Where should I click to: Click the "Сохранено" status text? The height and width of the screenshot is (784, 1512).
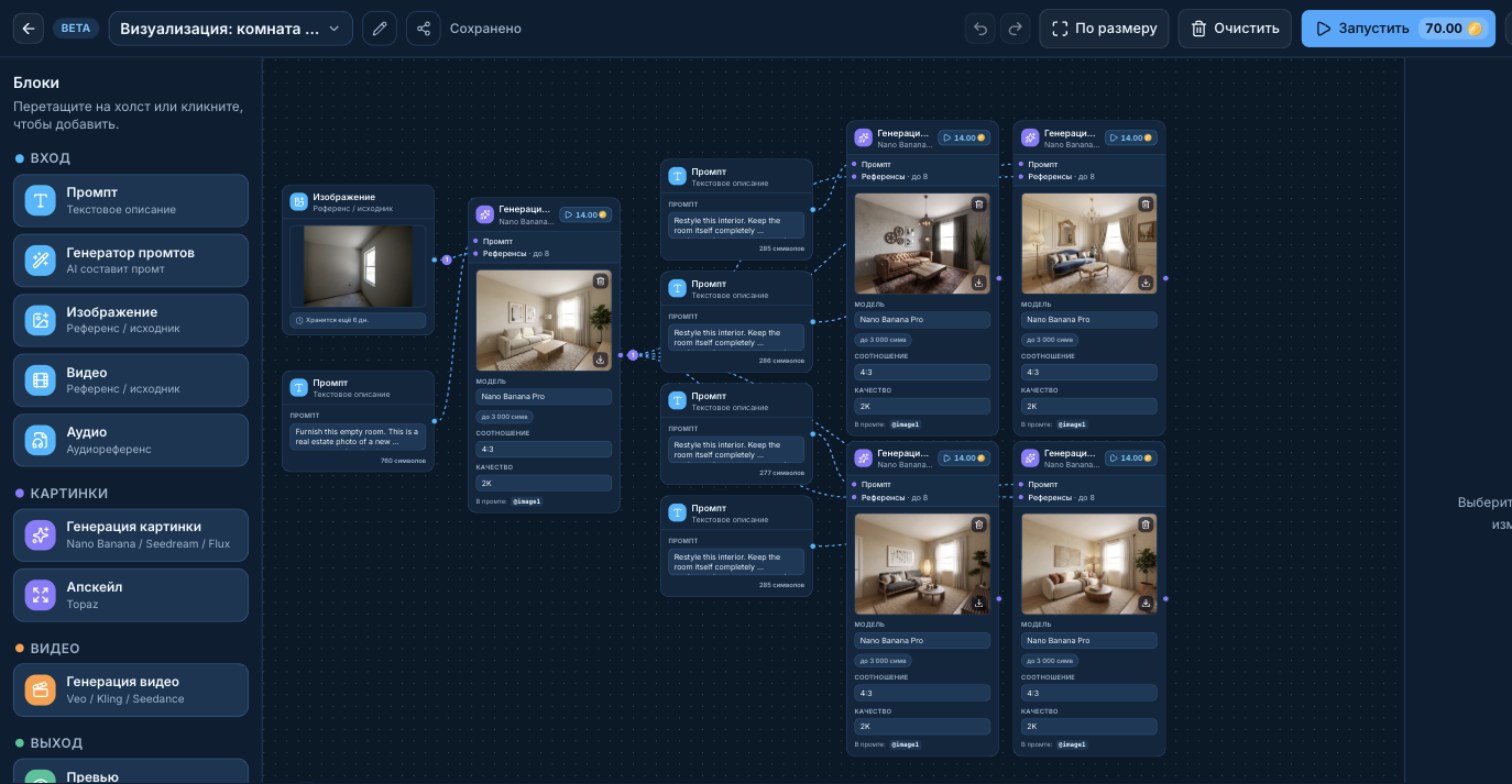486,28
